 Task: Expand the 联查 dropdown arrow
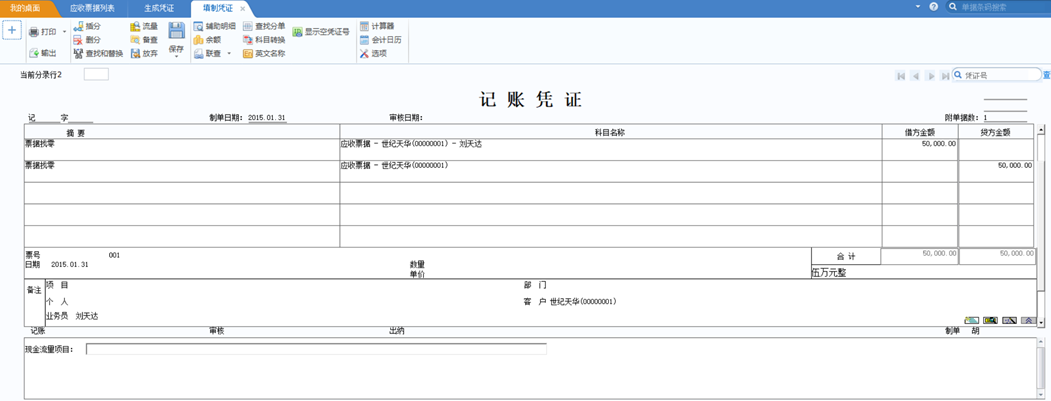coord(229,54)
